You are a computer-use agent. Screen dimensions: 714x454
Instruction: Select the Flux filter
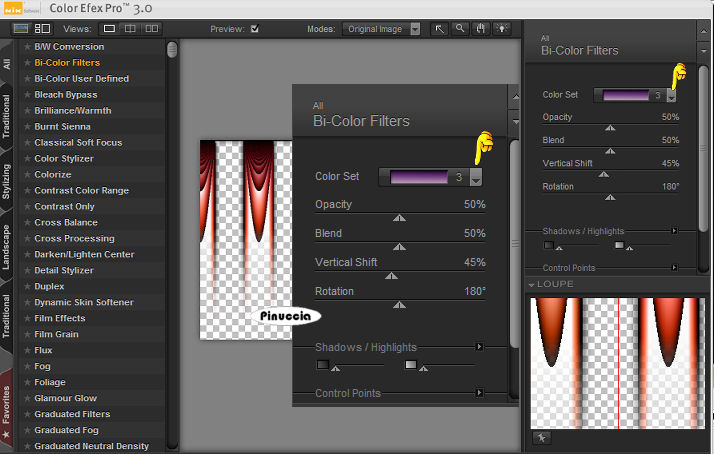point(43,350)
